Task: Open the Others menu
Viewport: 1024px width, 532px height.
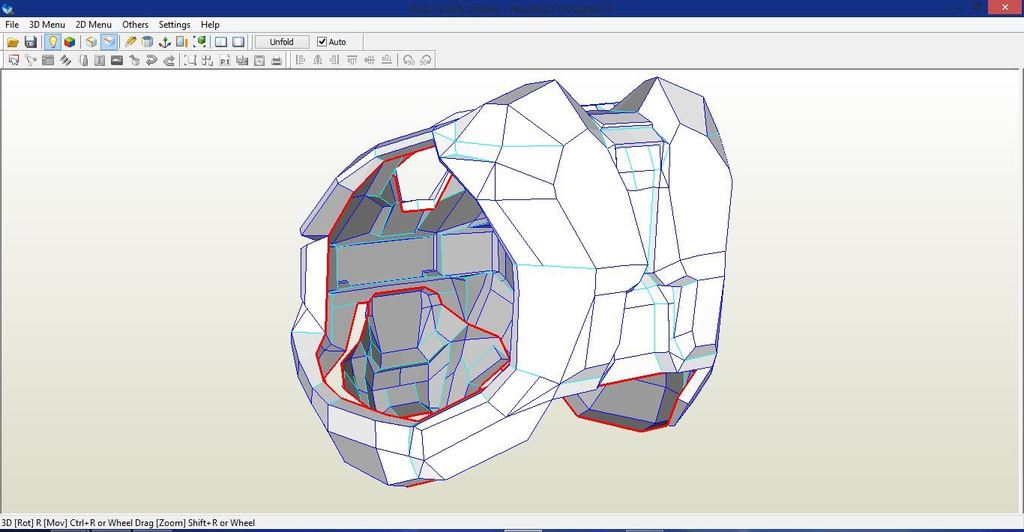Action: point(135,24)
